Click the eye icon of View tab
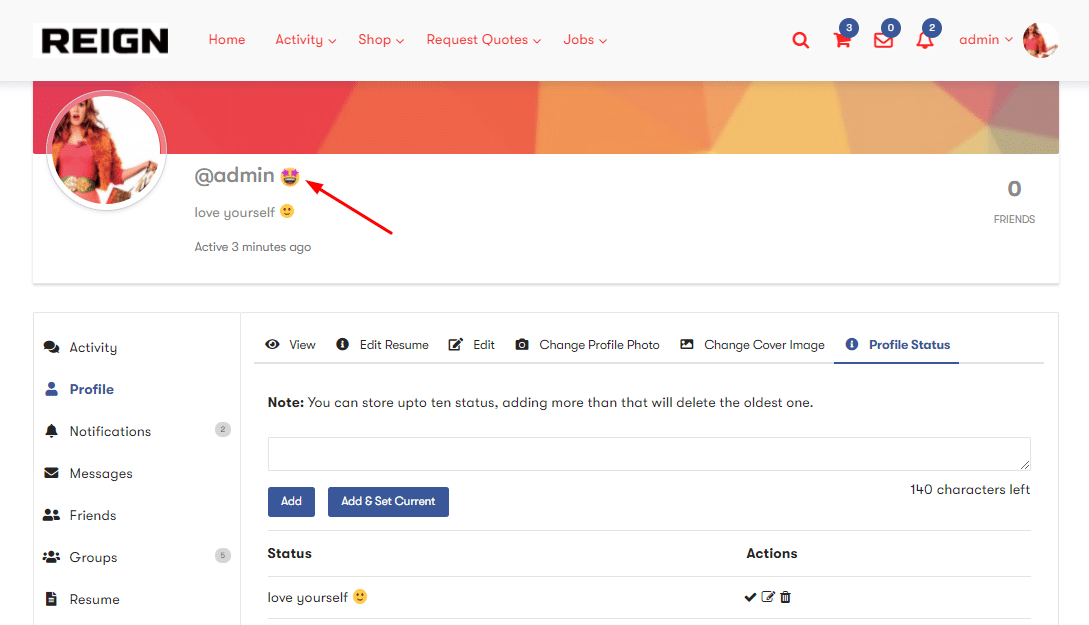This screenshot has height=625, width=1089. (x=272, y=344)
